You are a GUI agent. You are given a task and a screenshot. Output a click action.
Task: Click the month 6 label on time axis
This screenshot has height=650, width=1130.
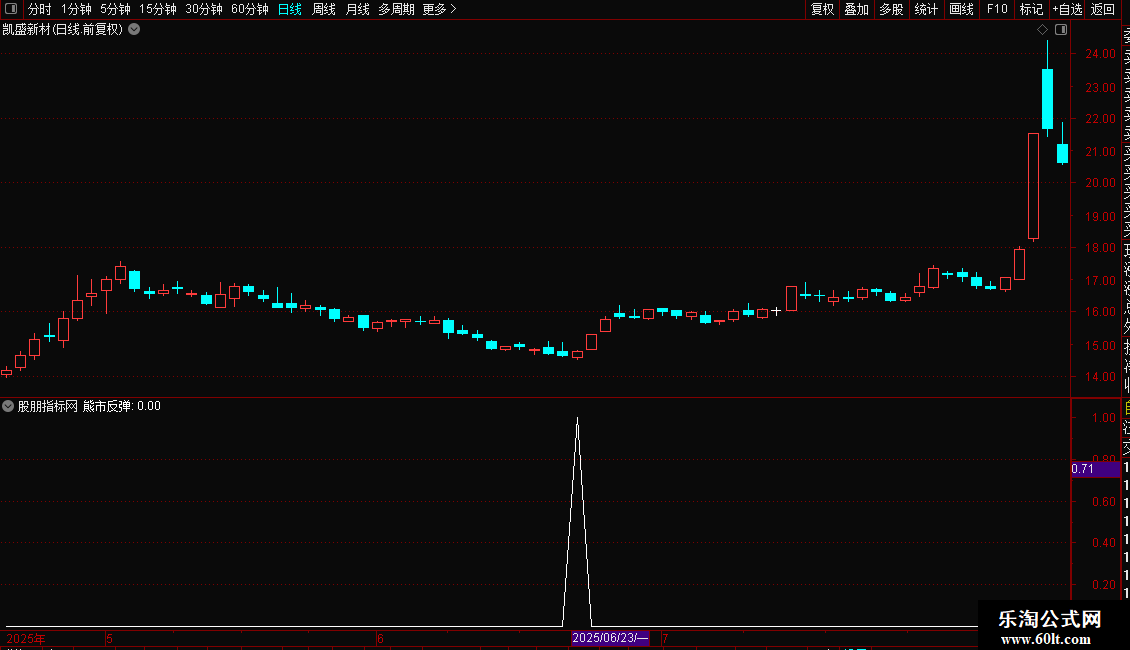[381, 638]
